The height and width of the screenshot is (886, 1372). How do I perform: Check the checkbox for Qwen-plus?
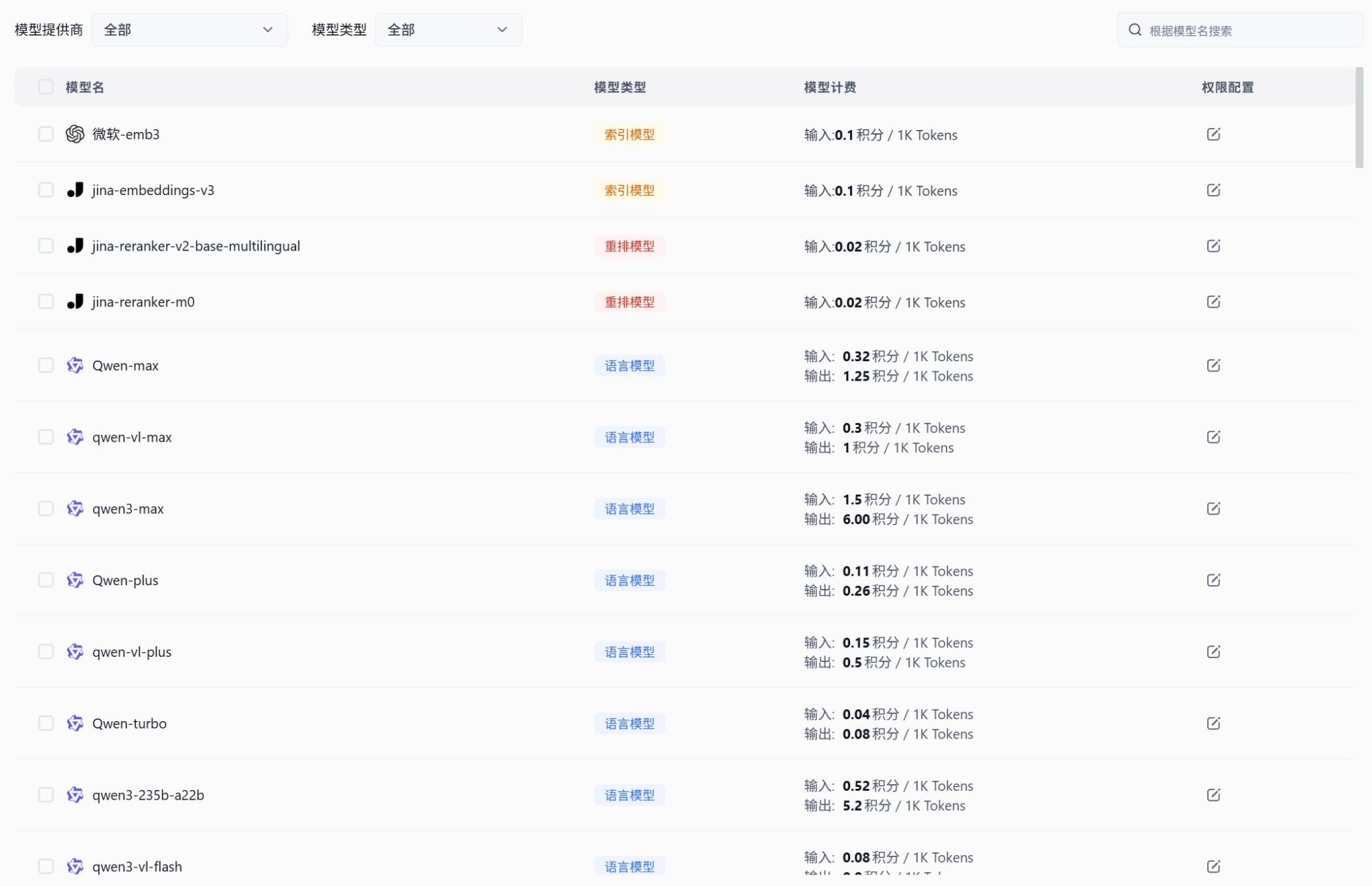coord(46,580)
